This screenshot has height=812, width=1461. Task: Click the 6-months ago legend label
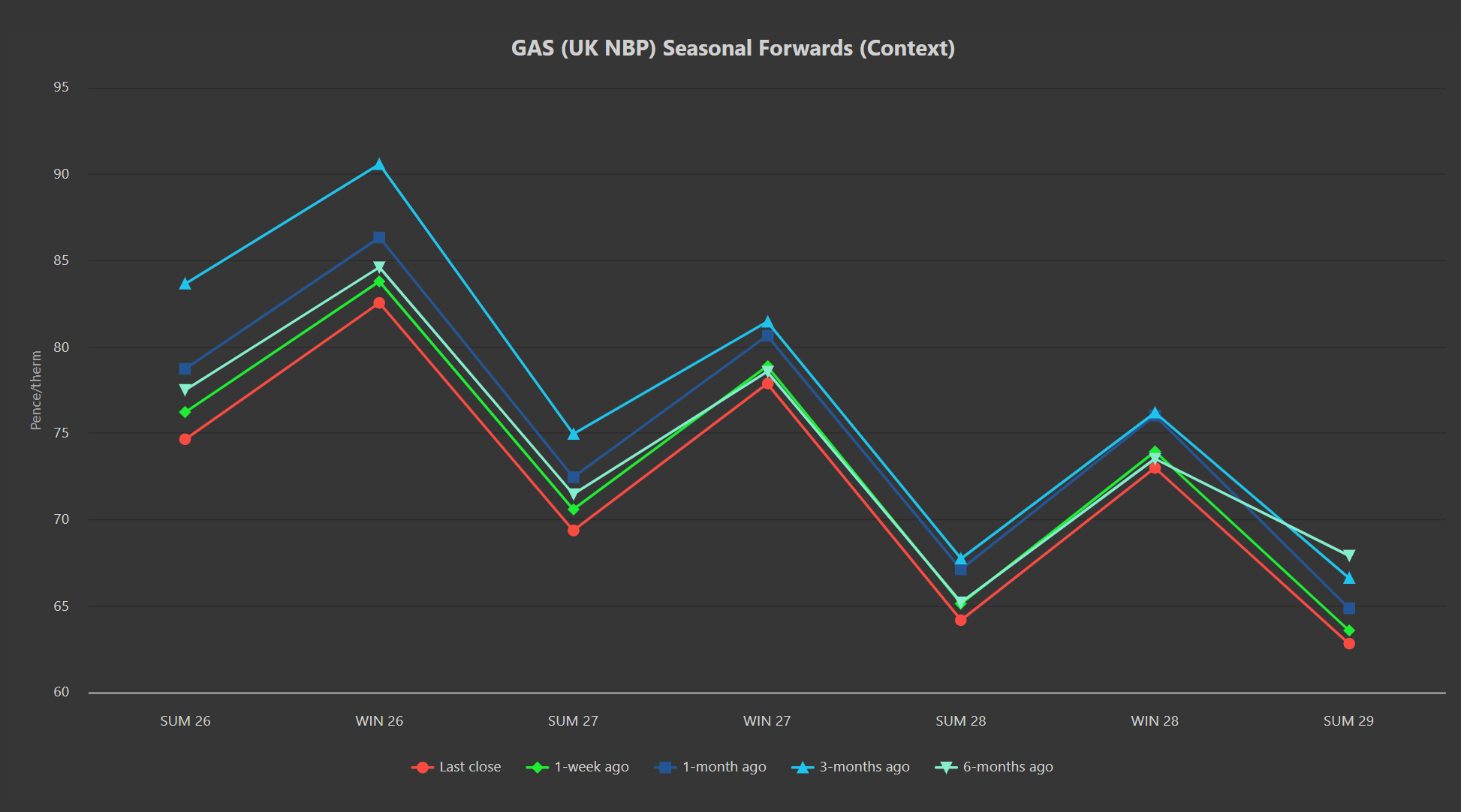click(x=1008, y=767)
